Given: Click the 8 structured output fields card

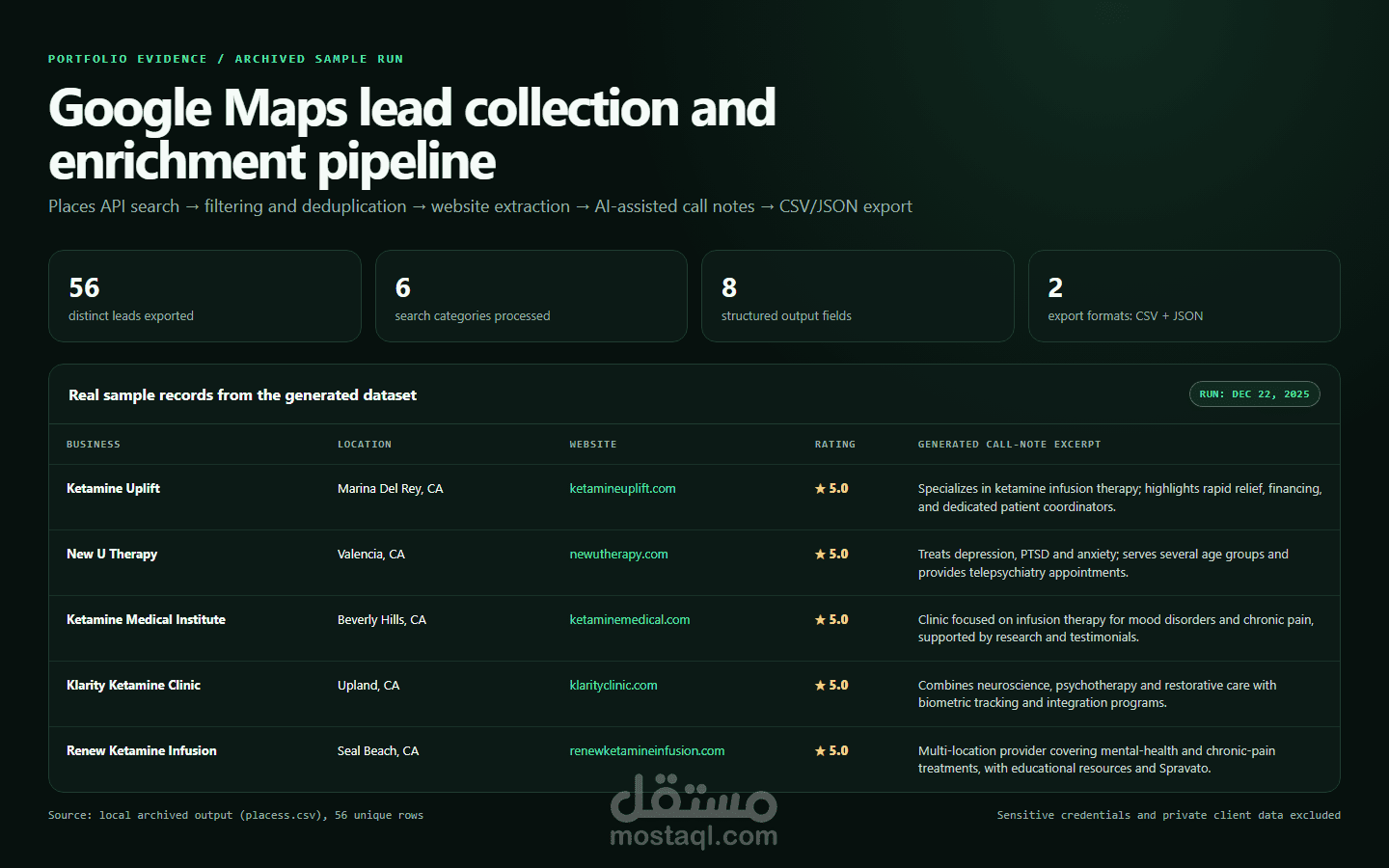Looking at the screenshot, I should tap(858, 296).
